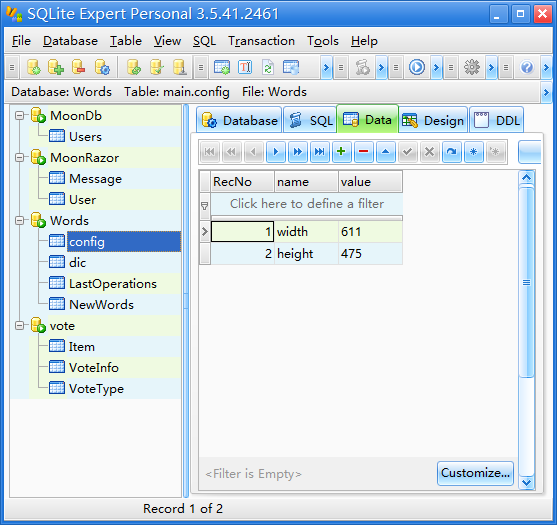This screenshot has height=525, width=557.
Task: Jump to next page of records
Action: [x=298, y=152]
